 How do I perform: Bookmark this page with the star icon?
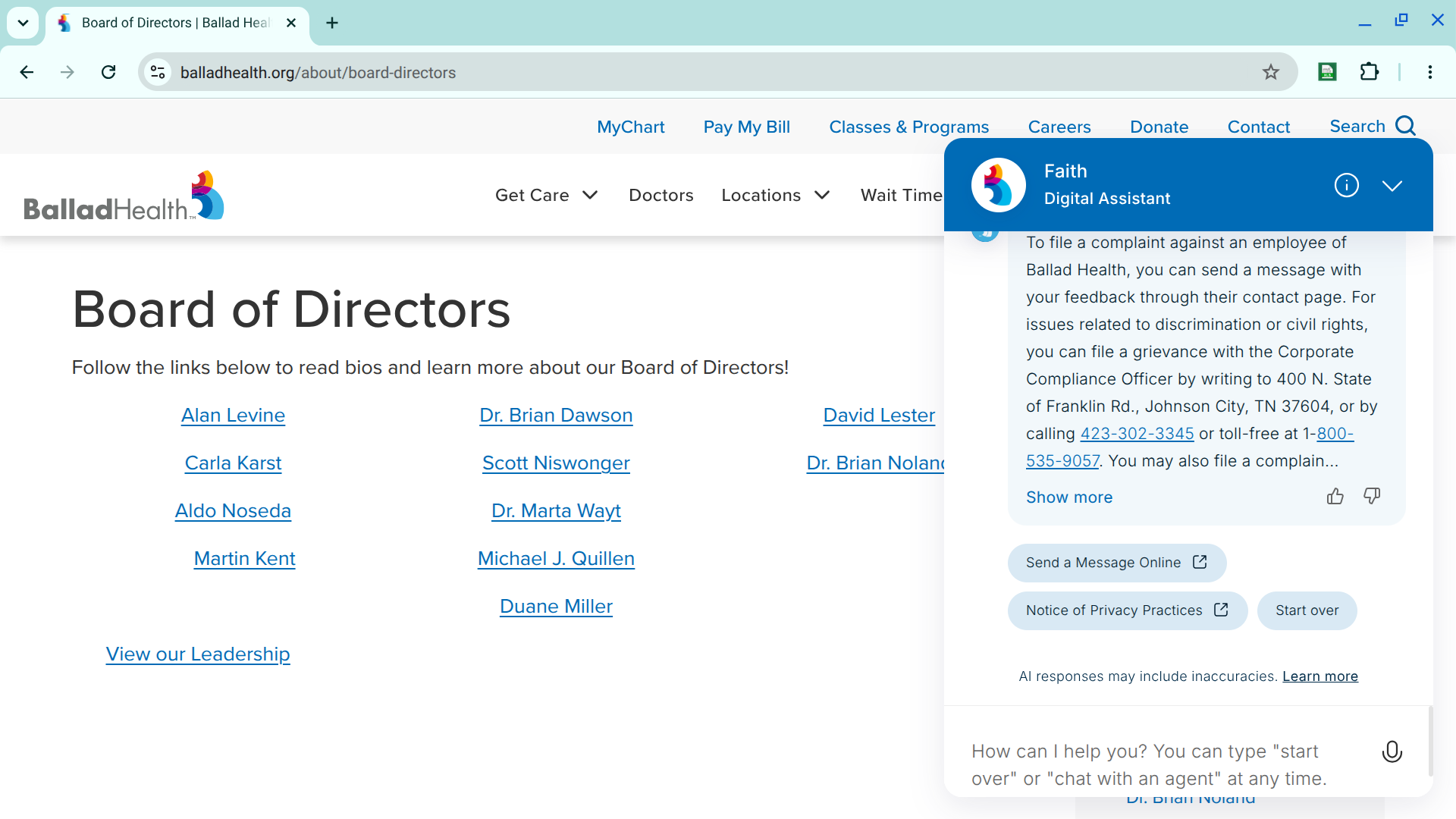(x=1271, y=72)
